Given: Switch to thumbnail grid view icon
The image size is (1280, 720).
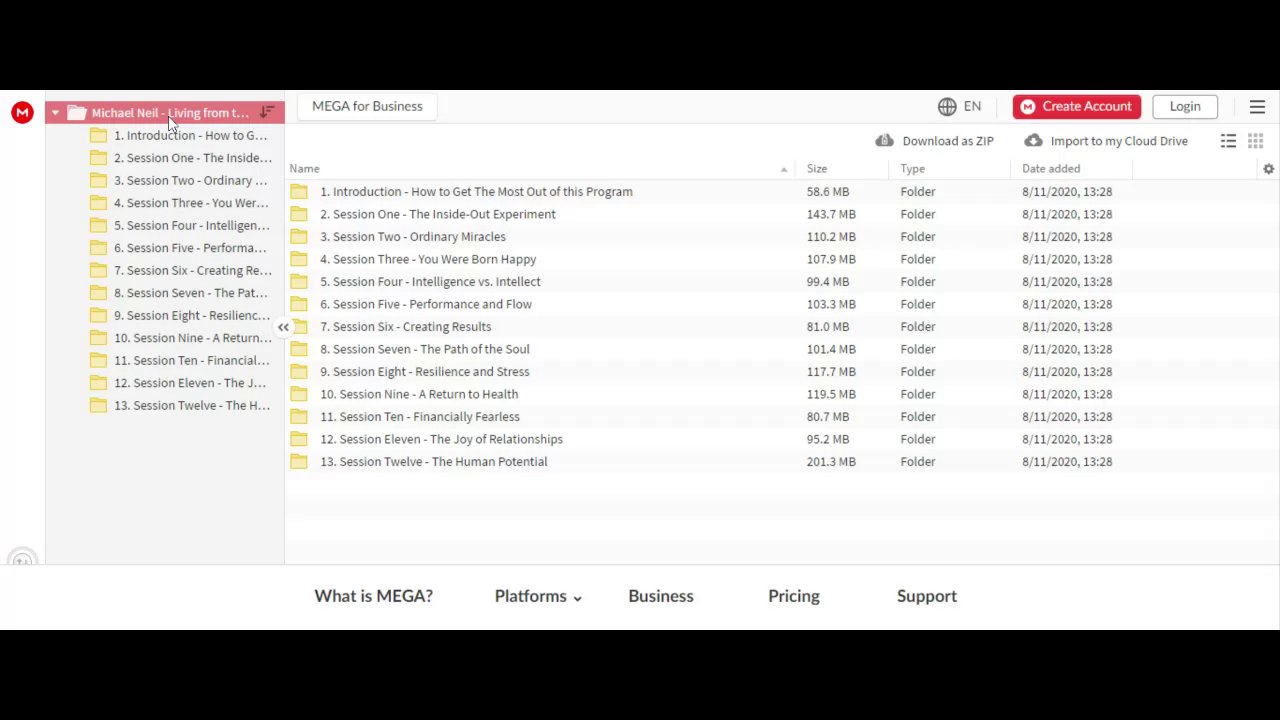Looking at the screenshot, I should pos(1255,141).
